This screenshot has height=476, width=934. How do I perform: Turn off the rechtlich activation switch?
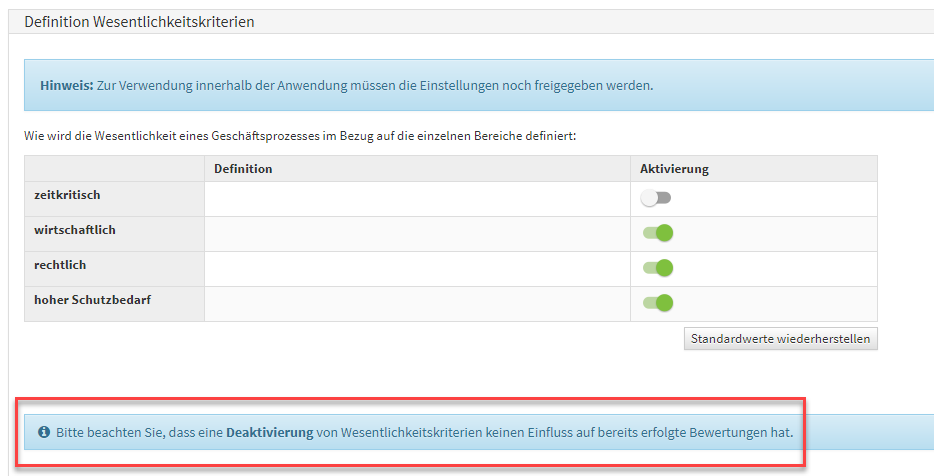(657, 268)
